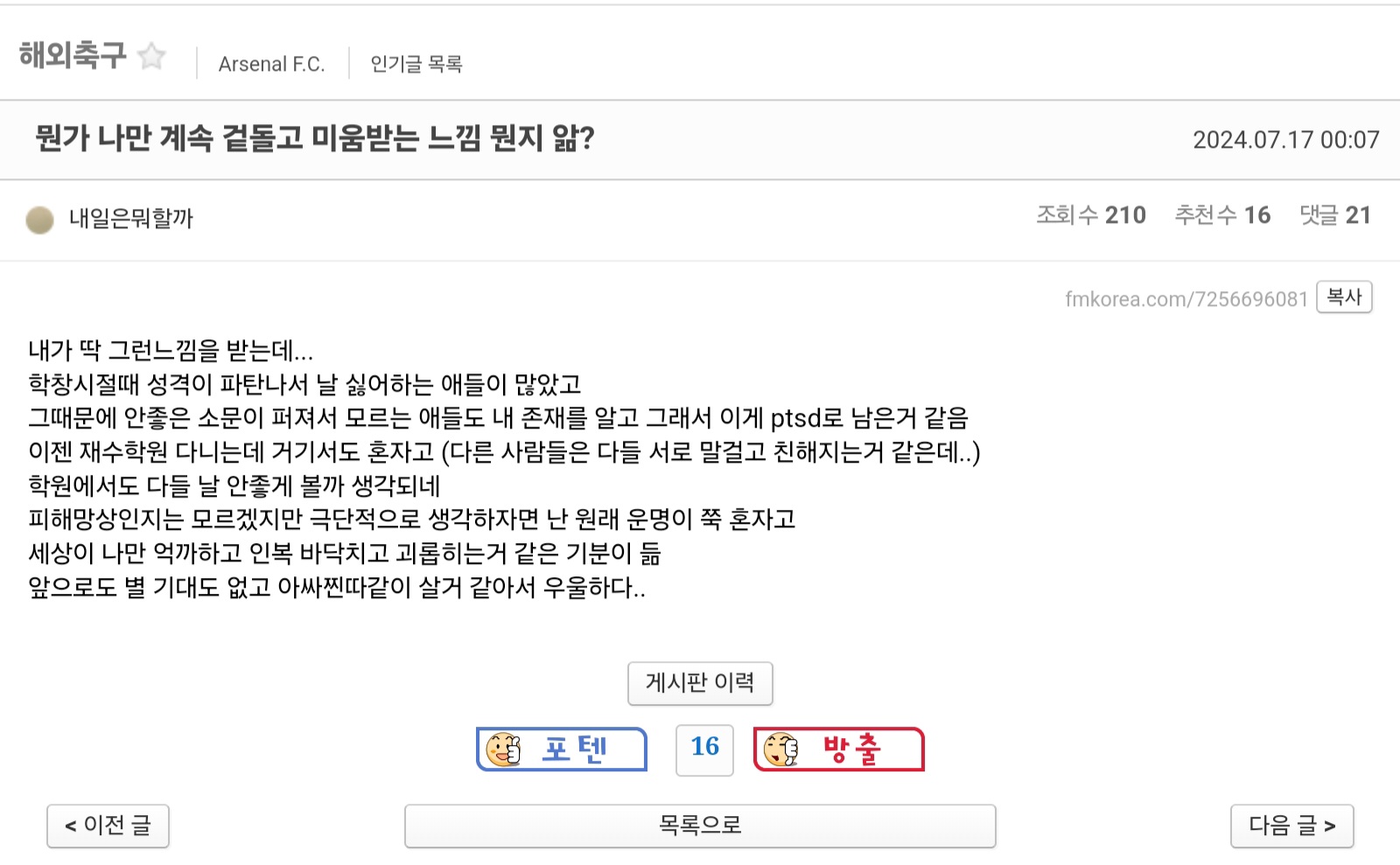Open the Arsenal F.C. tab

(x=271, y=64)
